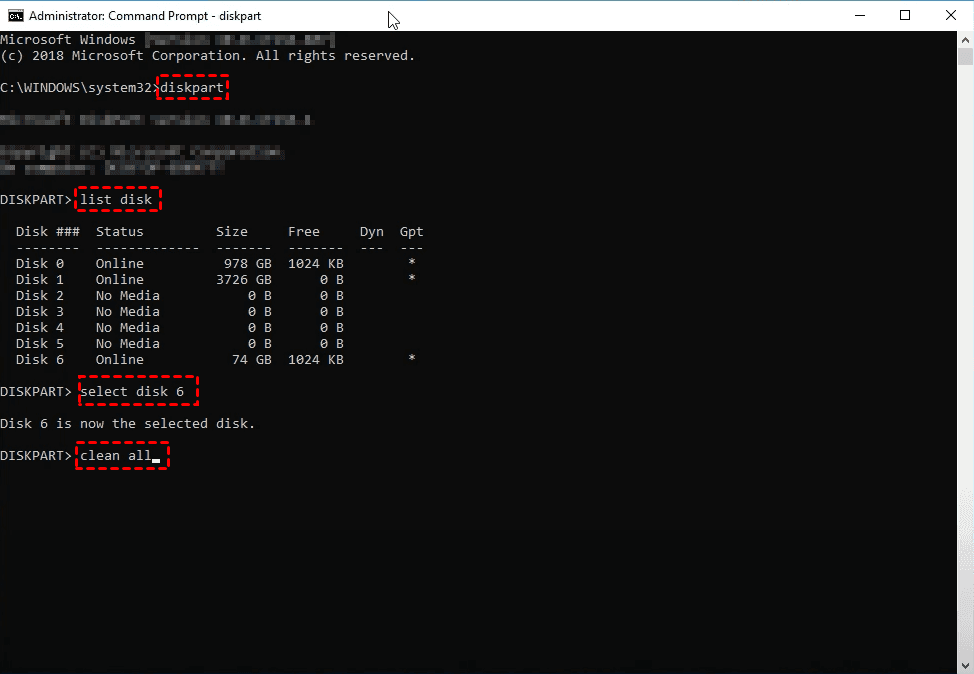The height and width of the screenshot is (674, 974).
Task: Click the scrollbar down arrow
Action: 965,665
